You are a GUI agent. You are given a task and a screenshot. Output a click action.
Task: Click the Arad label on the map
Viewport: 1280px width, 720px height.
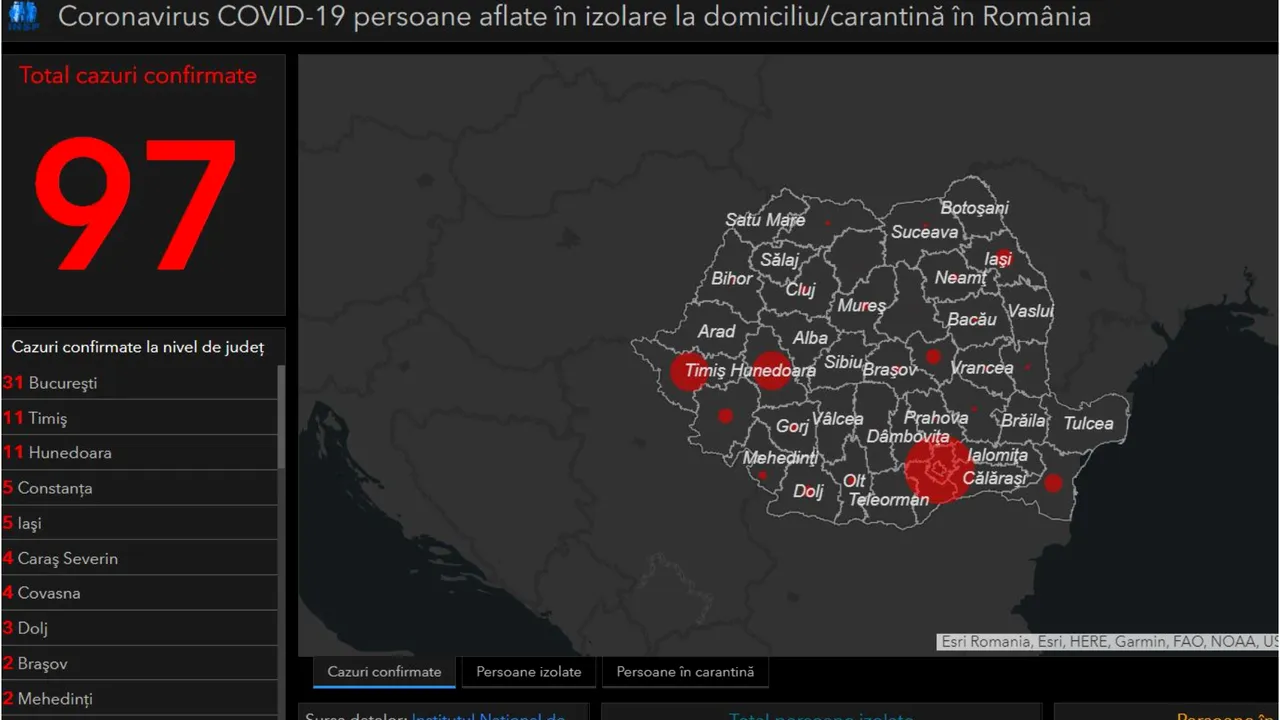(716, 331)
